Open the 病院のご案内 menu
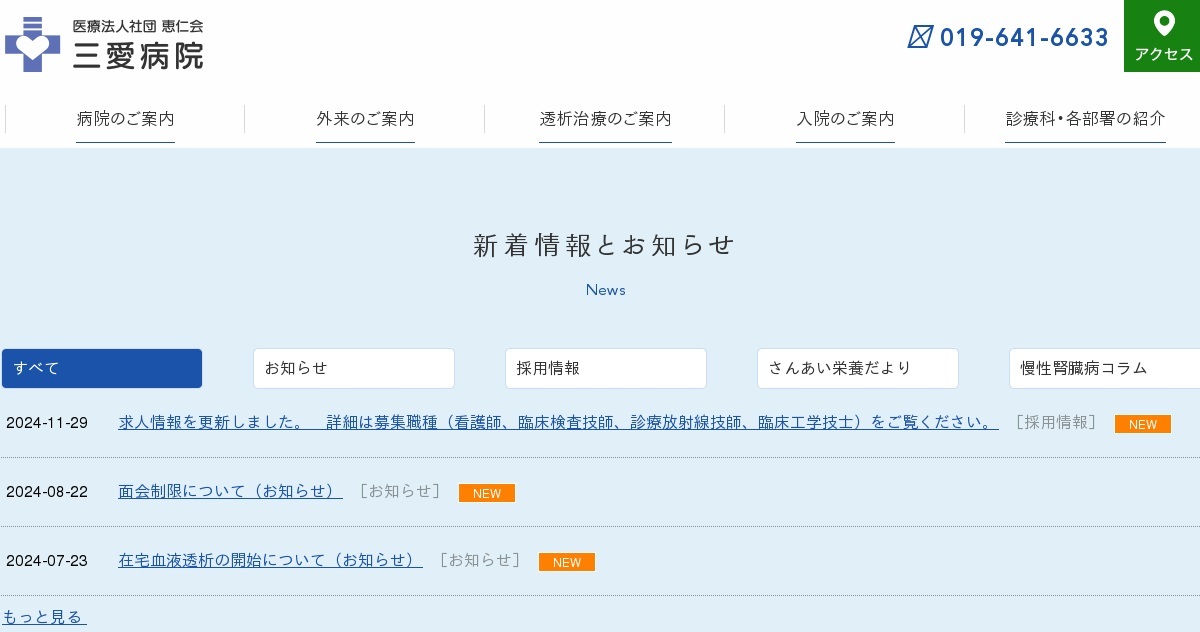The width and height of the screenshot is (1200, 632). 125,119
